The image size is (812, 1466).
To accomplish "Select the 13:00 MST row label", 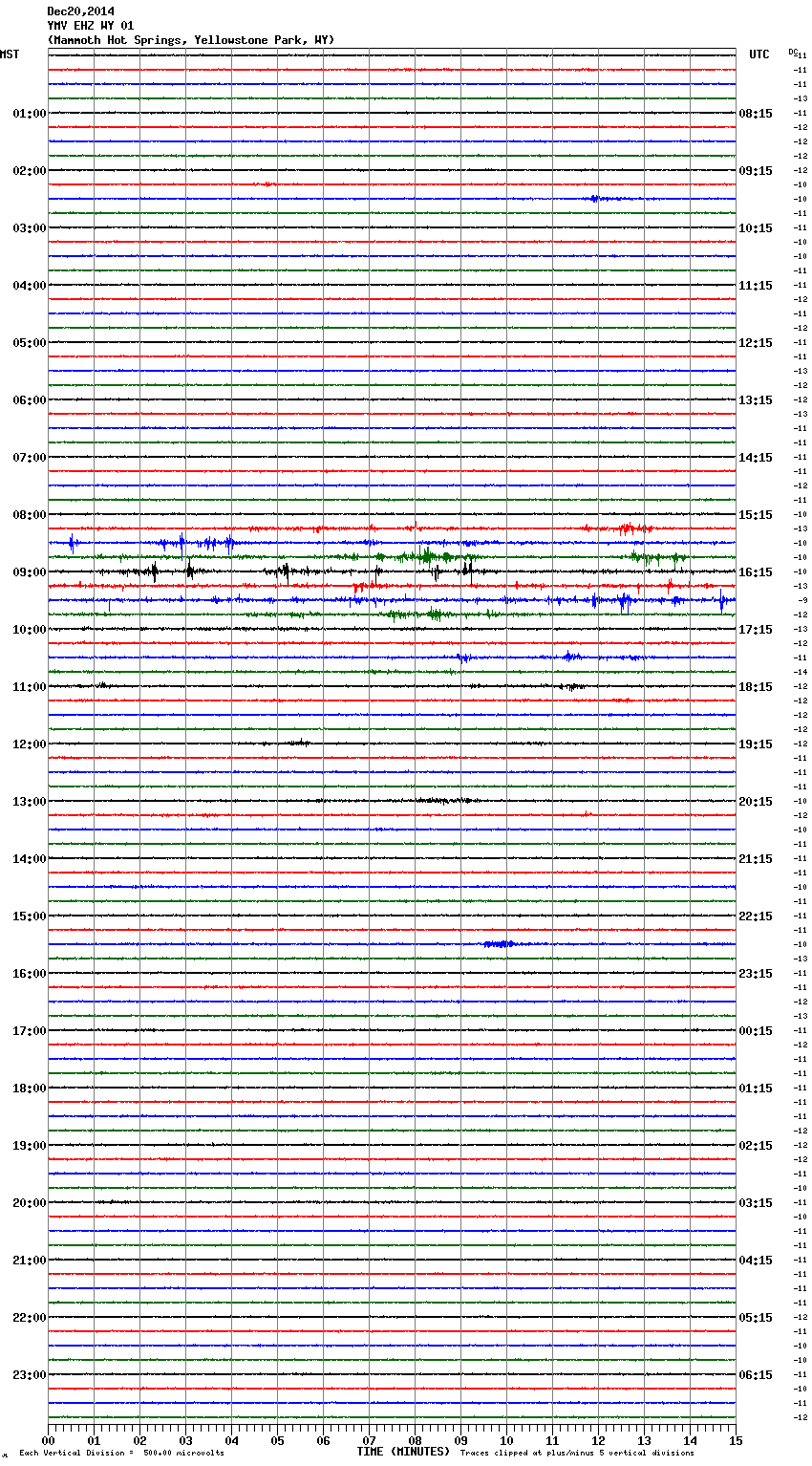I will point(29,802).
